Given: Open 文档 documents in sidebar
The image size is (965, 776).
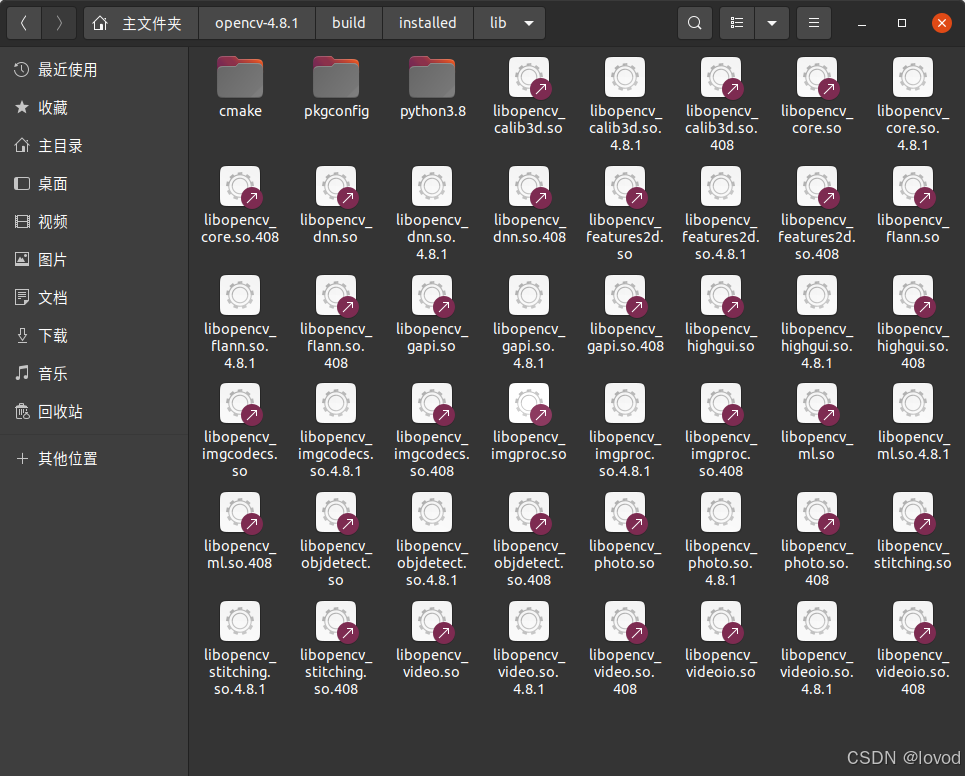Looking at the screenshot, I should (x=94, y=298).
